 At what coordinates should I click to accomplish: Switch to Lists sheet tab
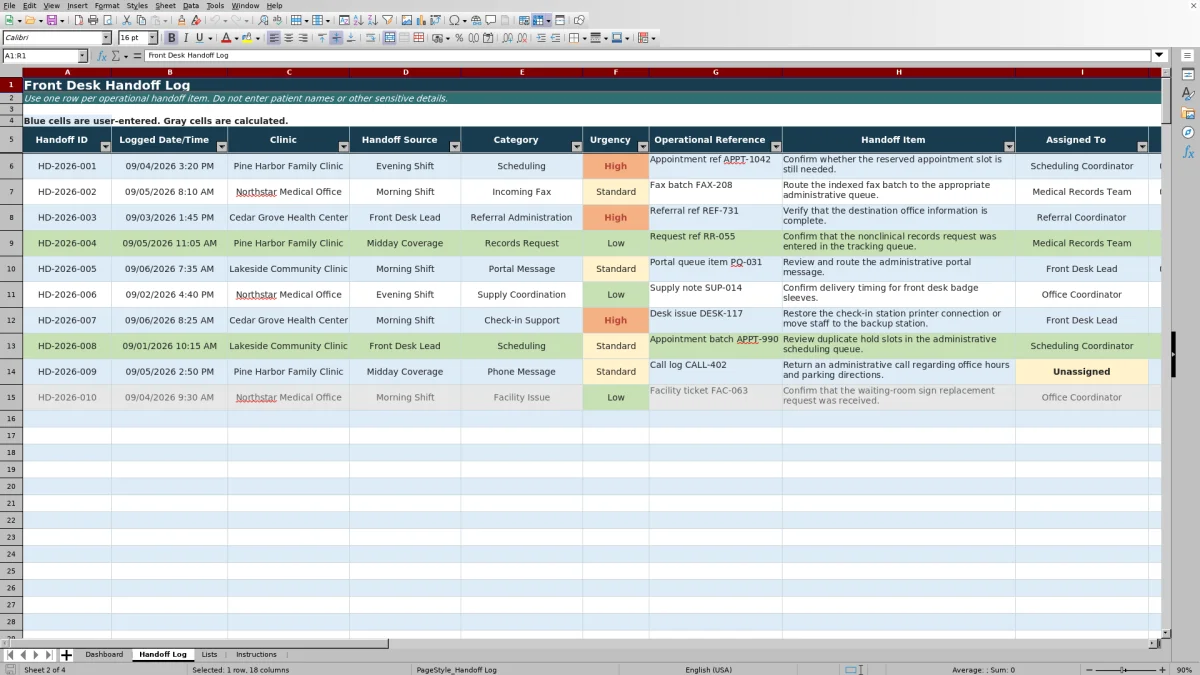pos(209,655)
